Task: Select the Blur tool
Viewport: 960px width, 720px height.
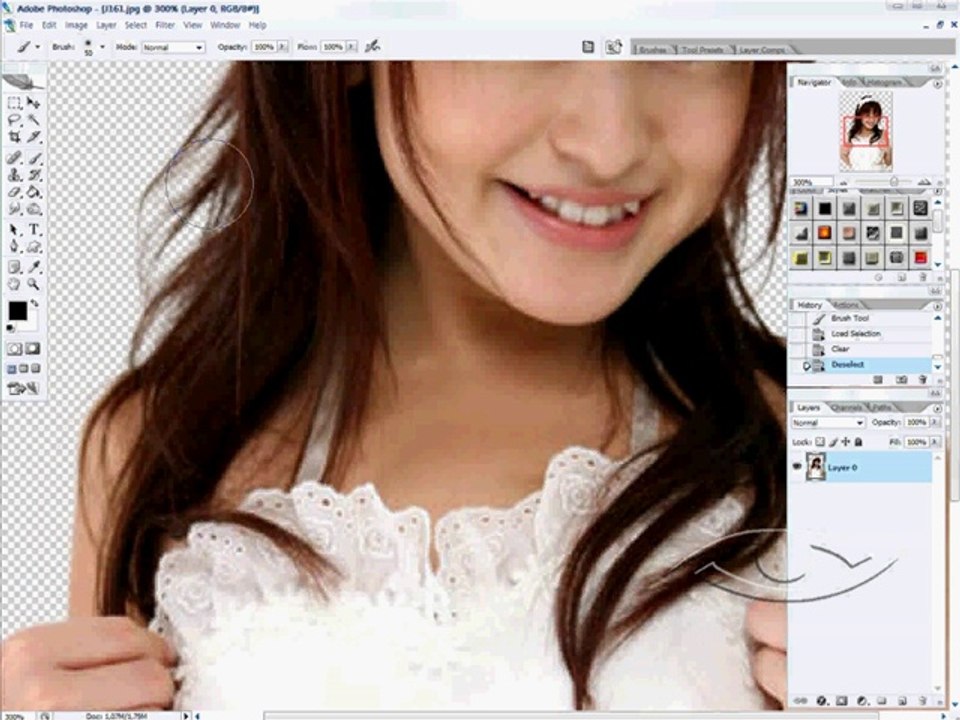Action: tap(14, 209)
